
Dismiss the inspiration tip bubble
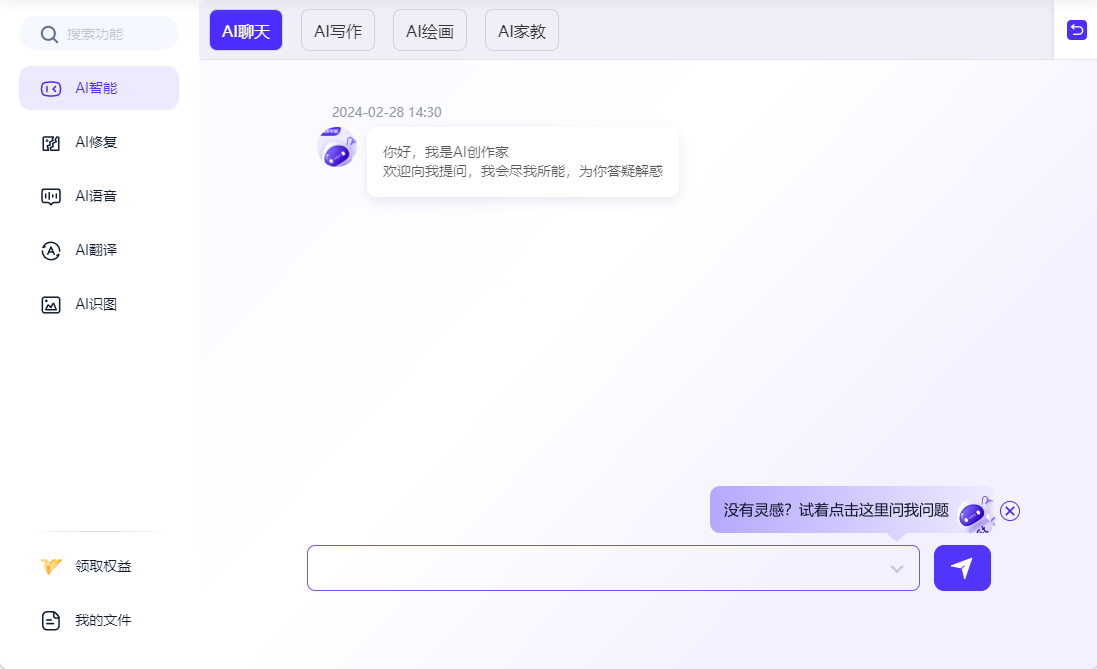pos(1010,511)
